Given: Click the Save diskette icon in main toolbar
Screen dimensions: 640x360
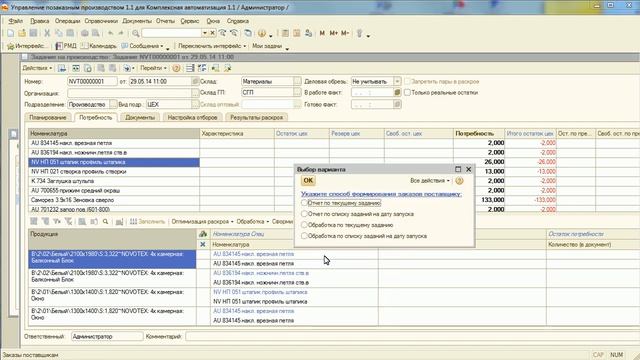Looking at the screenshot, I should pyautogui.click(x=33, y=33).
